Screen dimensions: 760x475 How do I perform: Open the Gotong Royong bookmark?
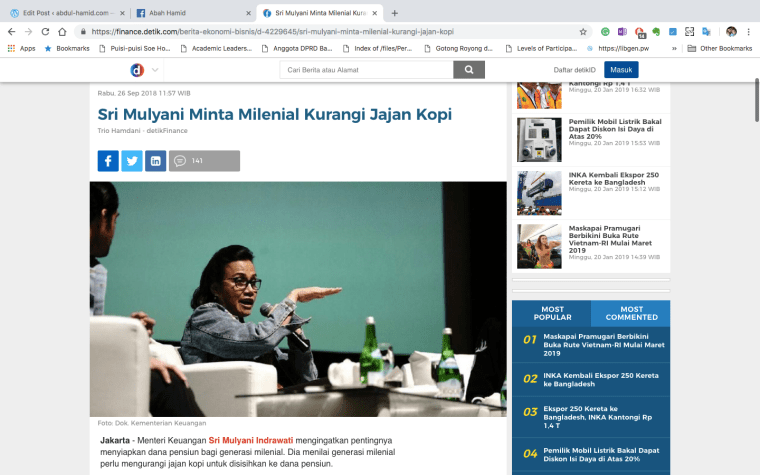coord(459,48)
